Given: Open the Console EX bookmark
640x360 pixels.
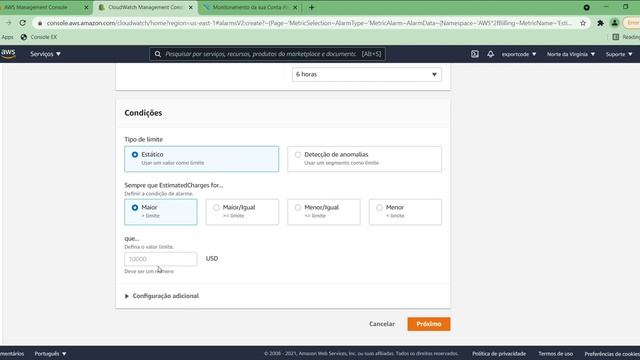Looking at the screenshot, I should (39, 37).
